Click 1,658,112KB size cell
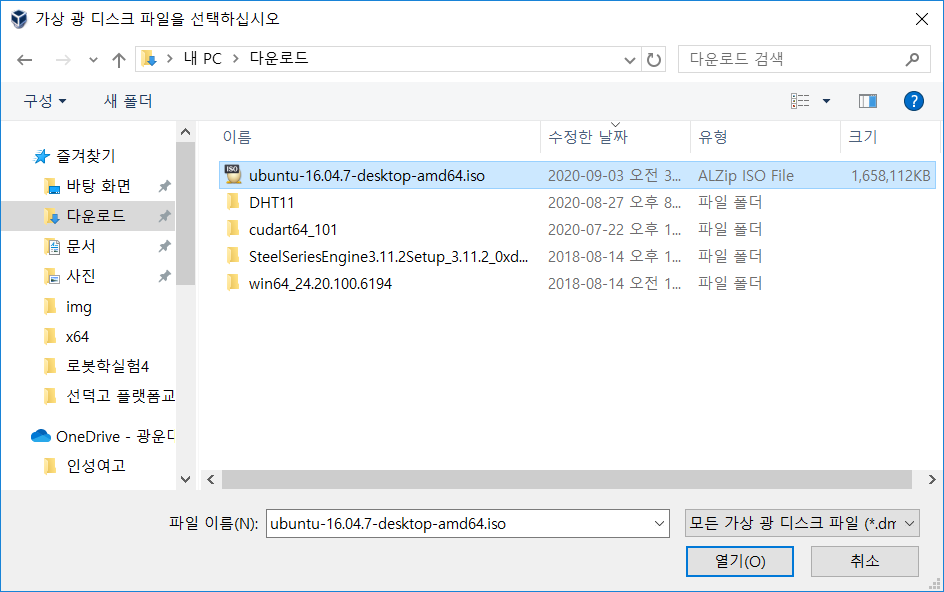Viewport: 944px width, 592px height. tap(890, 176)
